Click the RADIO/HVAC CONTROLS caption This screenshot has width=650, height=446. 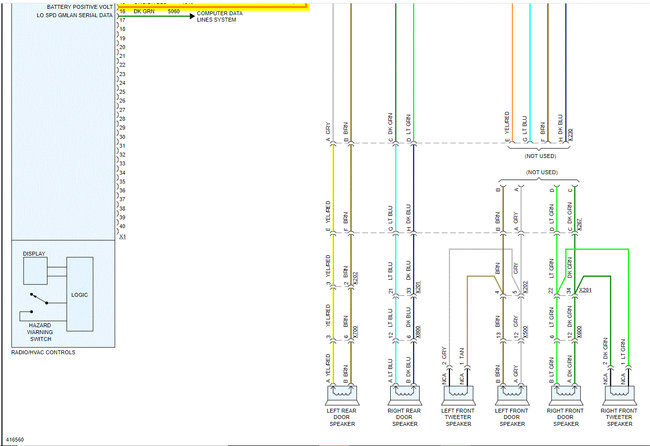click(43, 352)
